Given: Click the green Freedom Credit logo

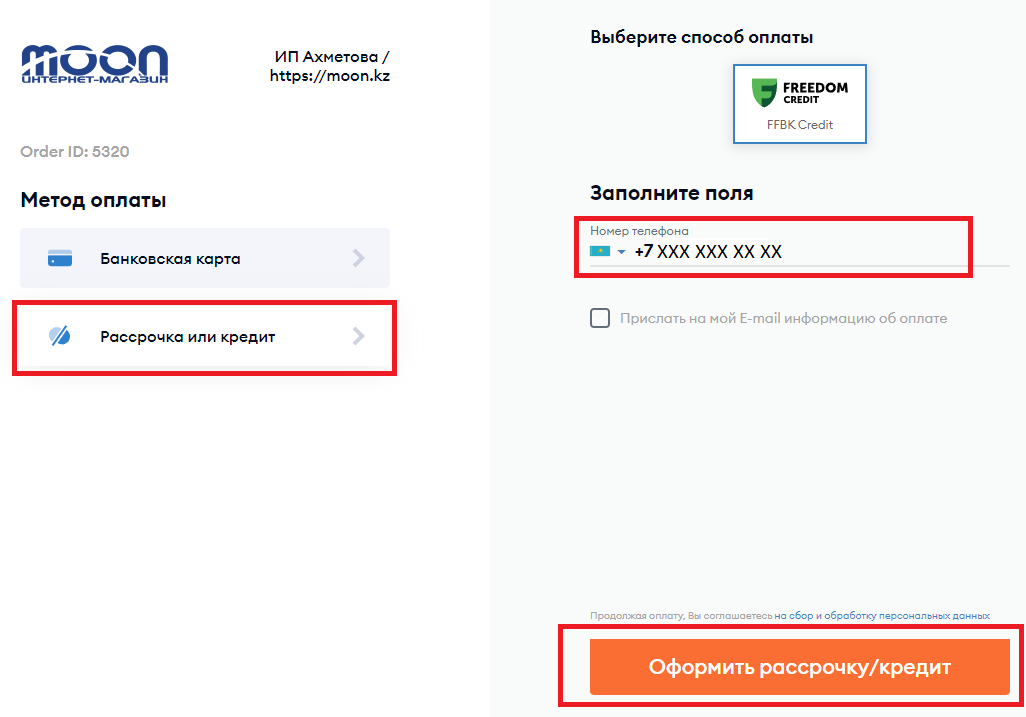Looking at the screenshot, I should click(x=765, y=93).
